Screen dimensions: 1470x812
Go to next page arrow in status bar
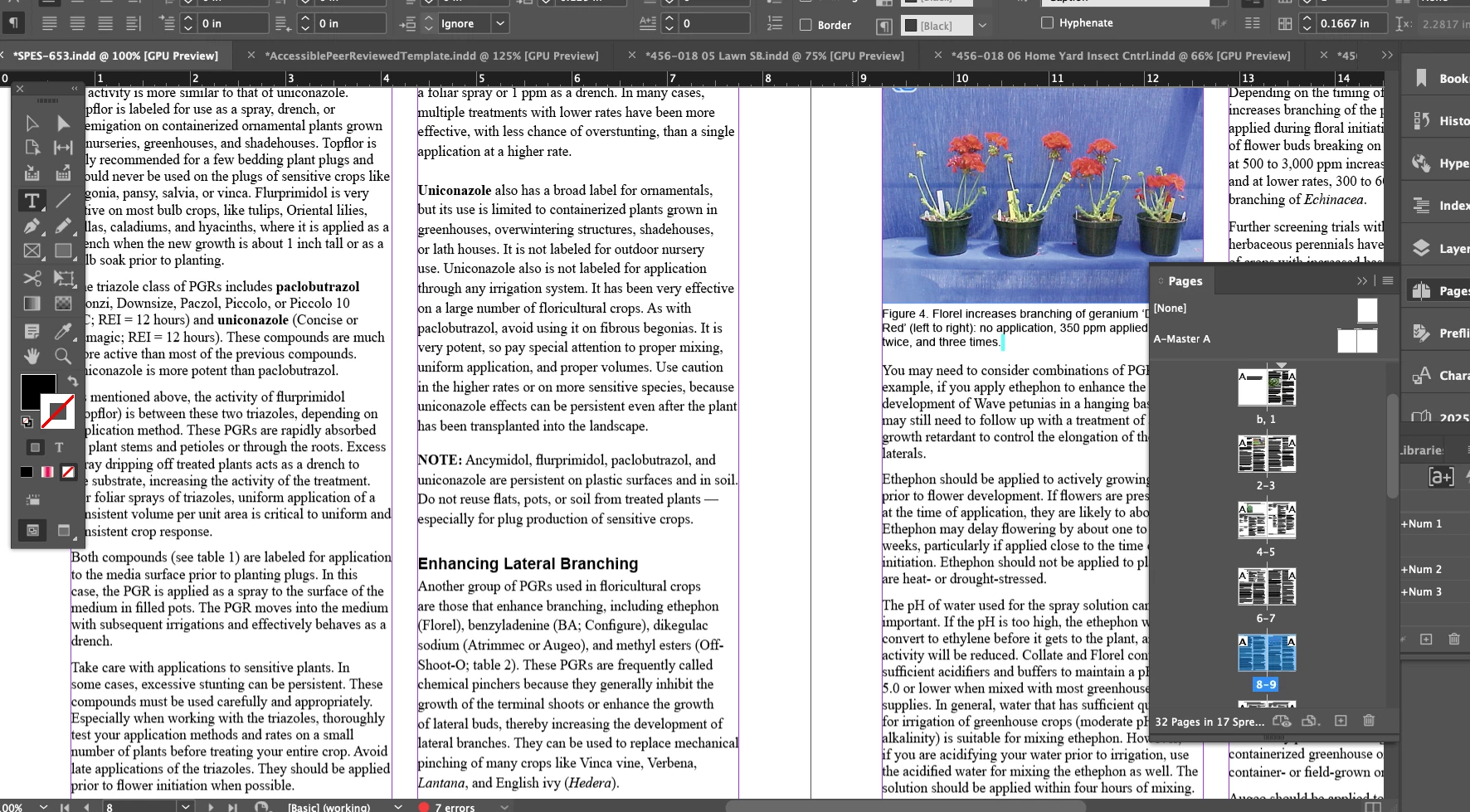coord(211,807)
